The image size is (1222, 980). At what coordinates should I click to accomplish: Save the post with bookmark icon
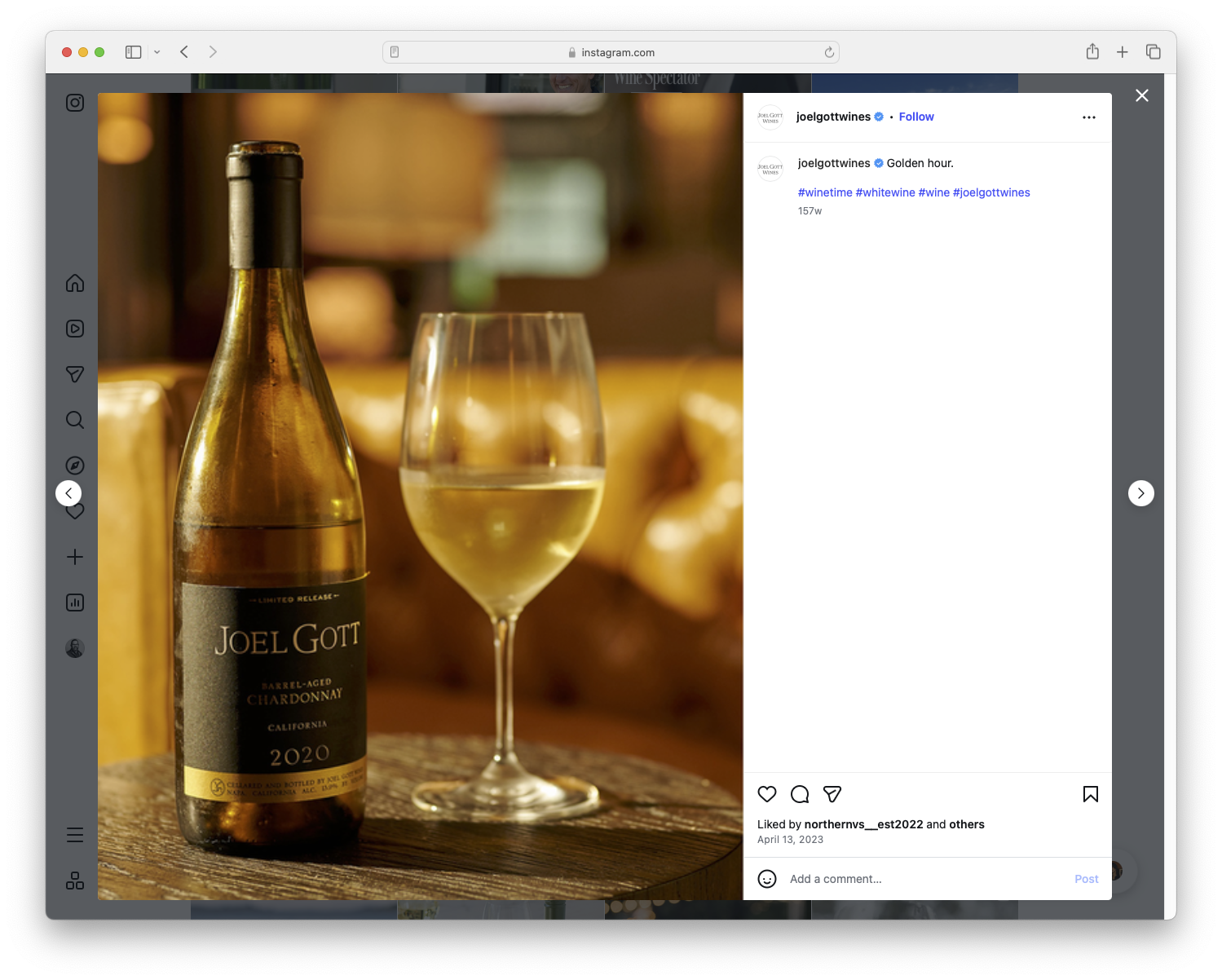pos(1091,794)
